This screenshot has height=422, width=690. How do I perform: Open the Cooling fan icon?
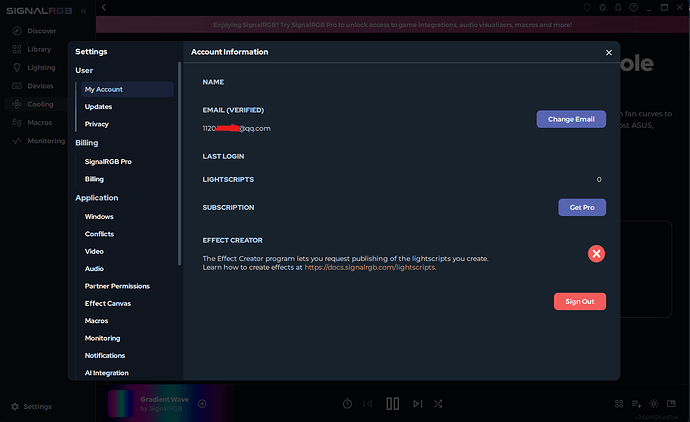tap(17, 104)
